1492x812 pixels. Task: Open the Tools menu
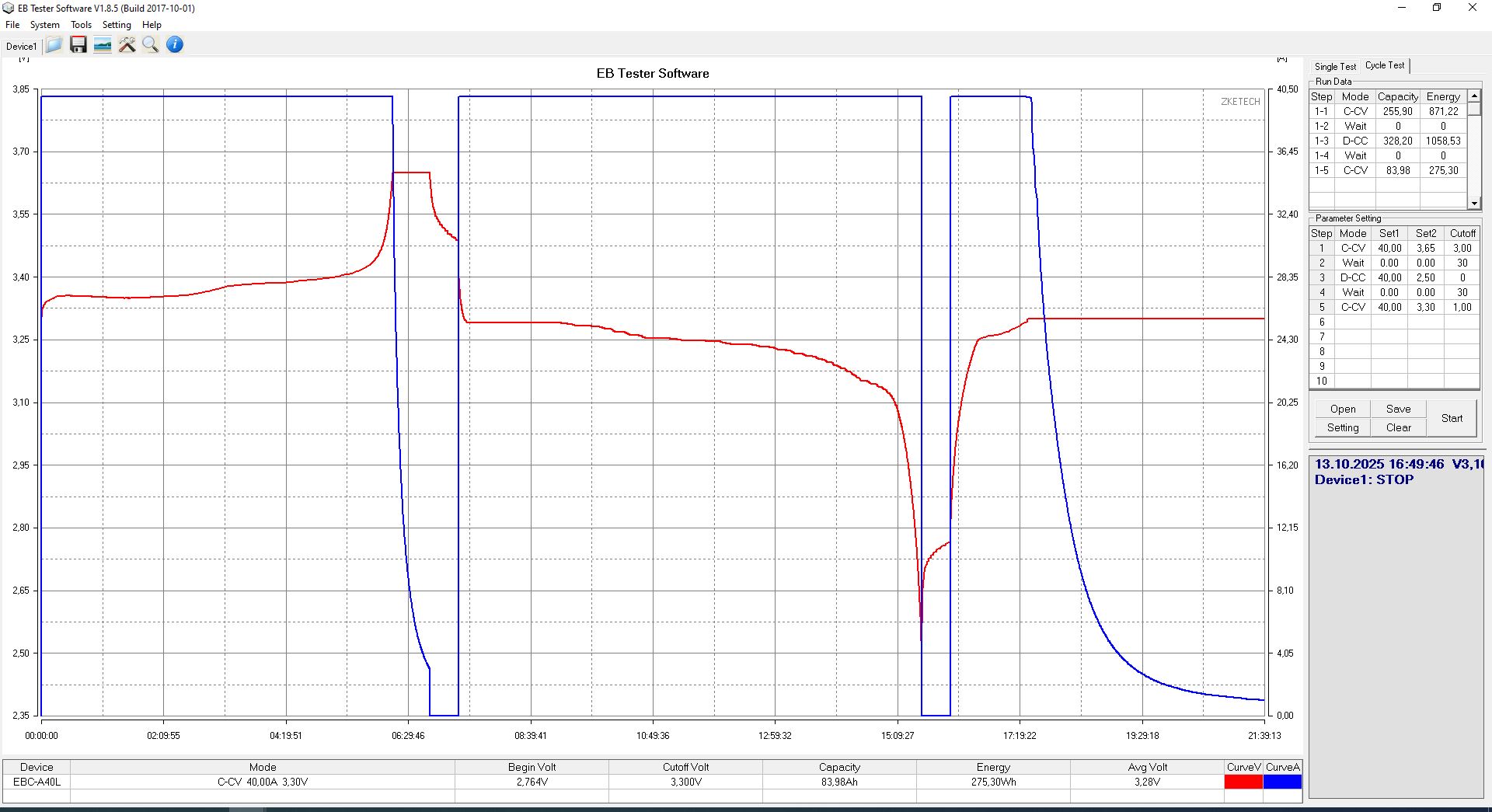(x=81, y=25)
